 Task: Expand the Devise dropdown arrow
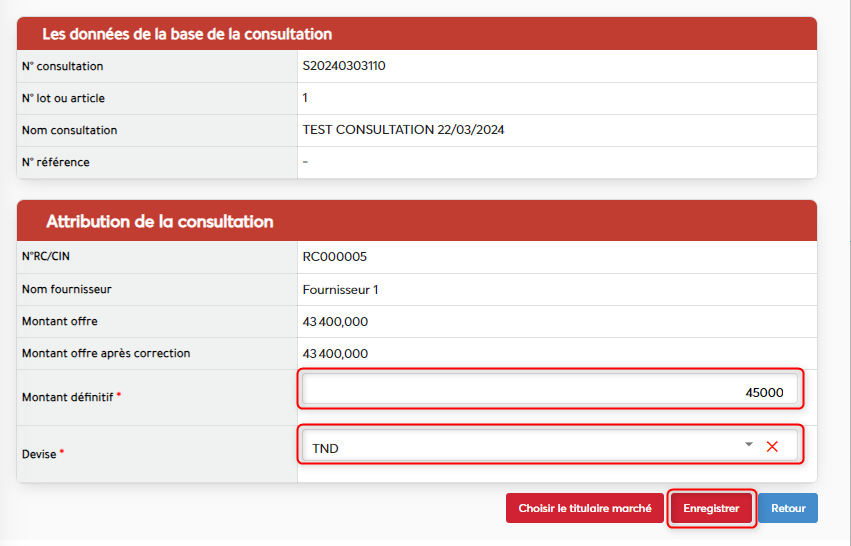[x=749, y=445]
